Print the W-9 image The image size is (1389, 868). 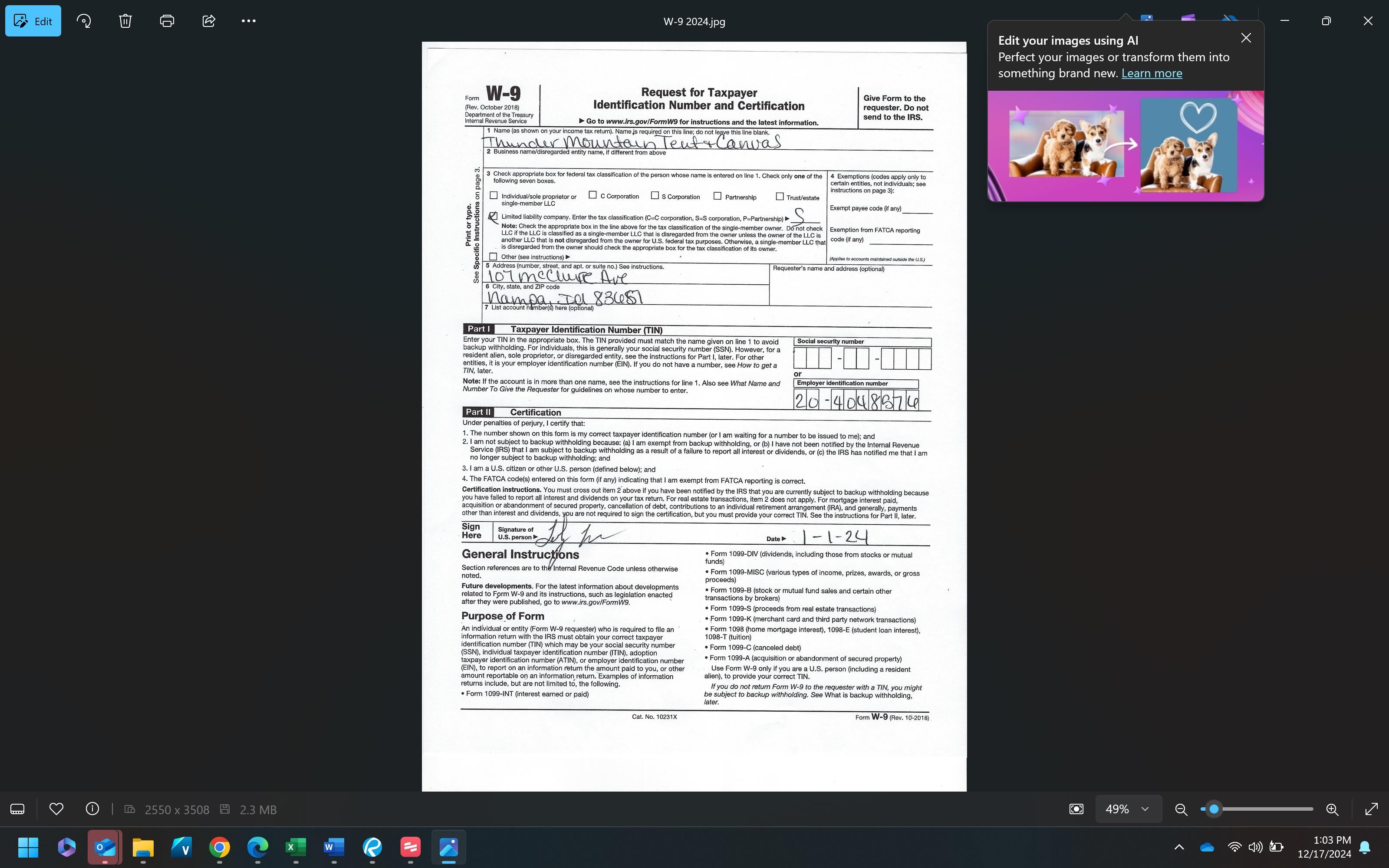[x=167, y=21]
